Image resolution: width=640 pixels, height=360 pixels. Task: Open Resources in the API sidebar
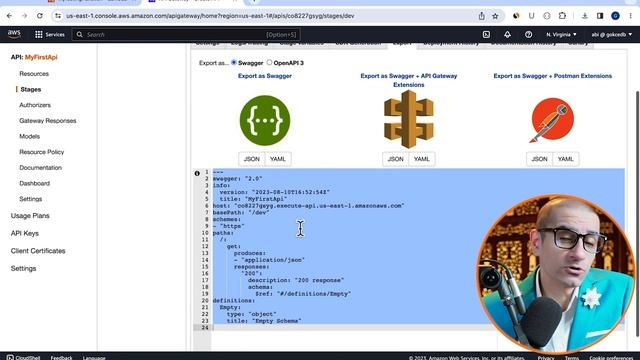(34, 74)
